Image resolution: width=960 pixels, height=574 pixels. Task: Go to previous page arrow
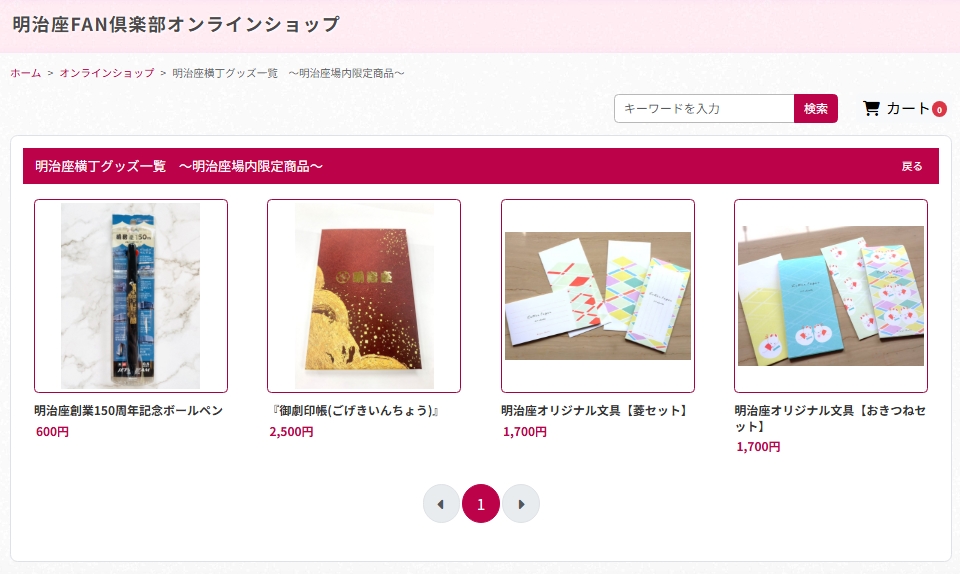click(x=441, y=504)
